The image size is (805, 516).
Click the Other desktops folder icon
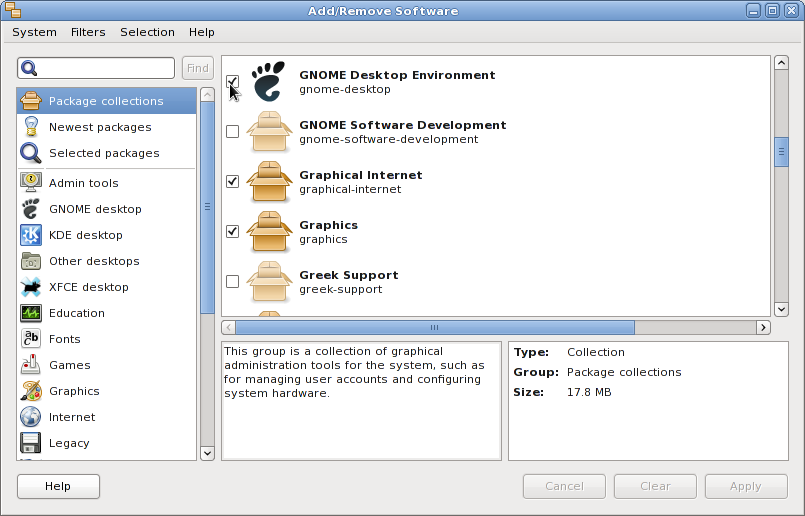pyautogui.click(x=31, y=261)
